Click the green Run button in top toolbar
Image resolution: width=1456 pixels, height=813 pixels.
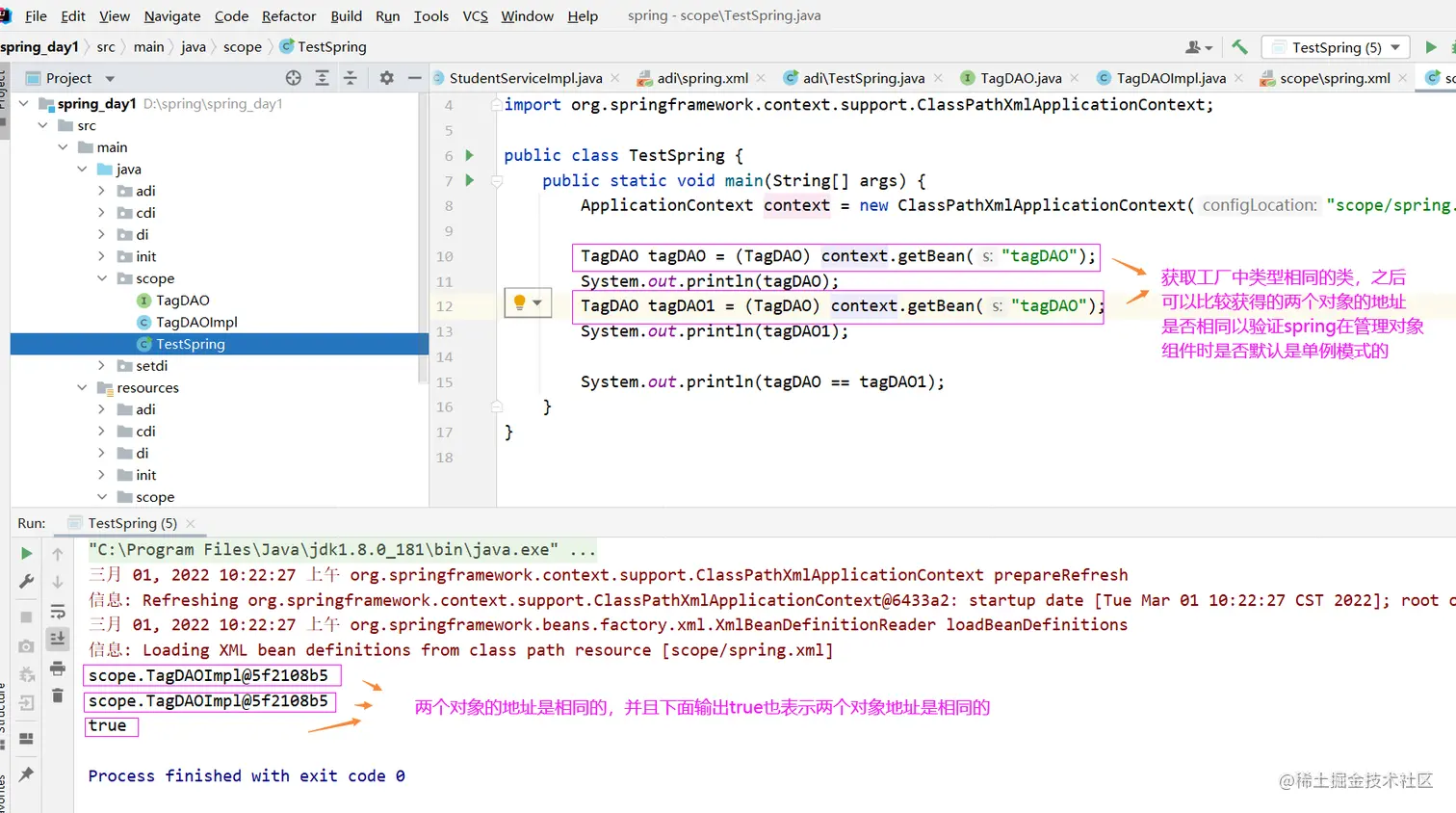point(1431,46)
